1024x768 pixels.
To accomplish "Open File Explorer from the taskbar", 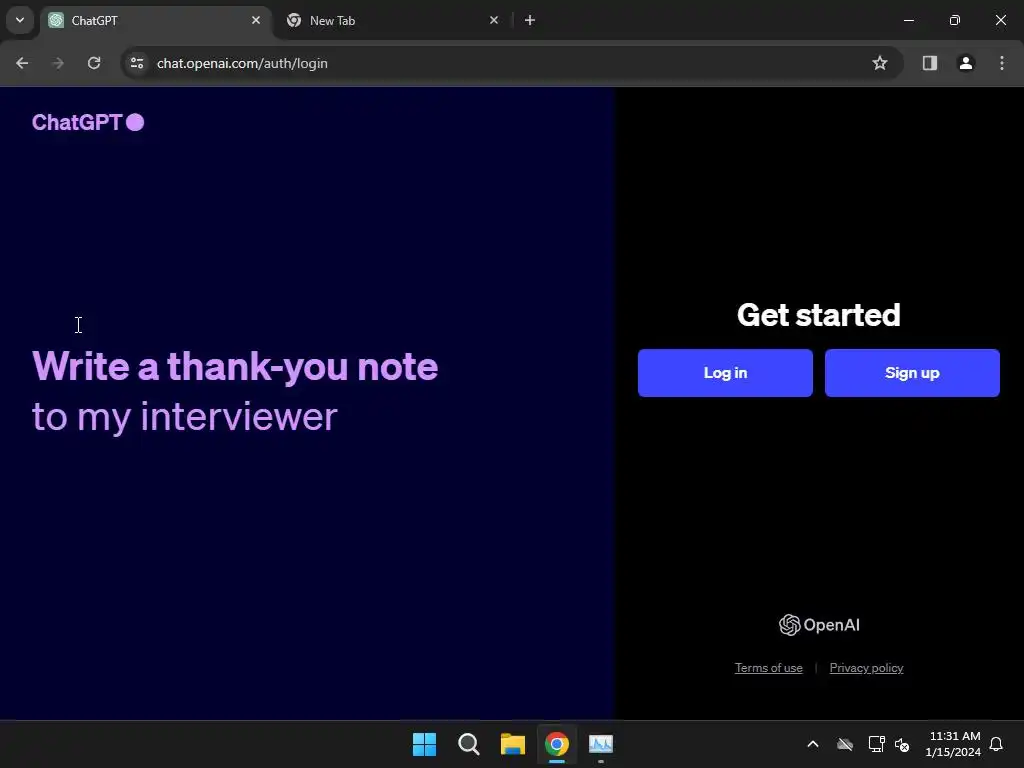I will 513,744.
